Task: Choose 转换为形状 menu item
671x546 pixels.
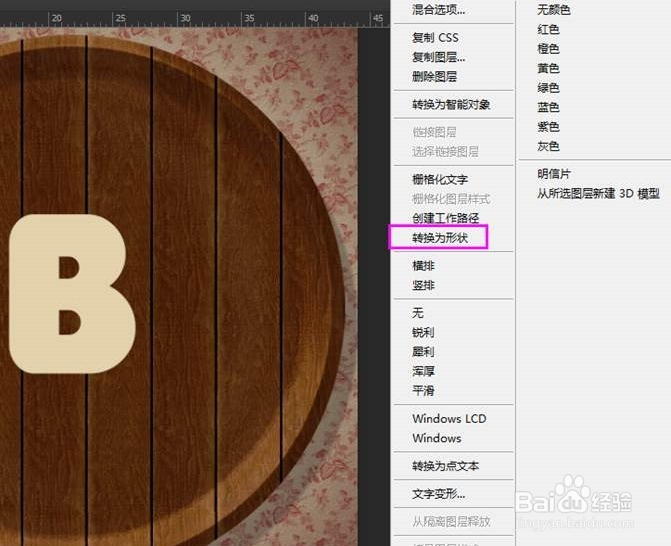Action: point(440,238)
